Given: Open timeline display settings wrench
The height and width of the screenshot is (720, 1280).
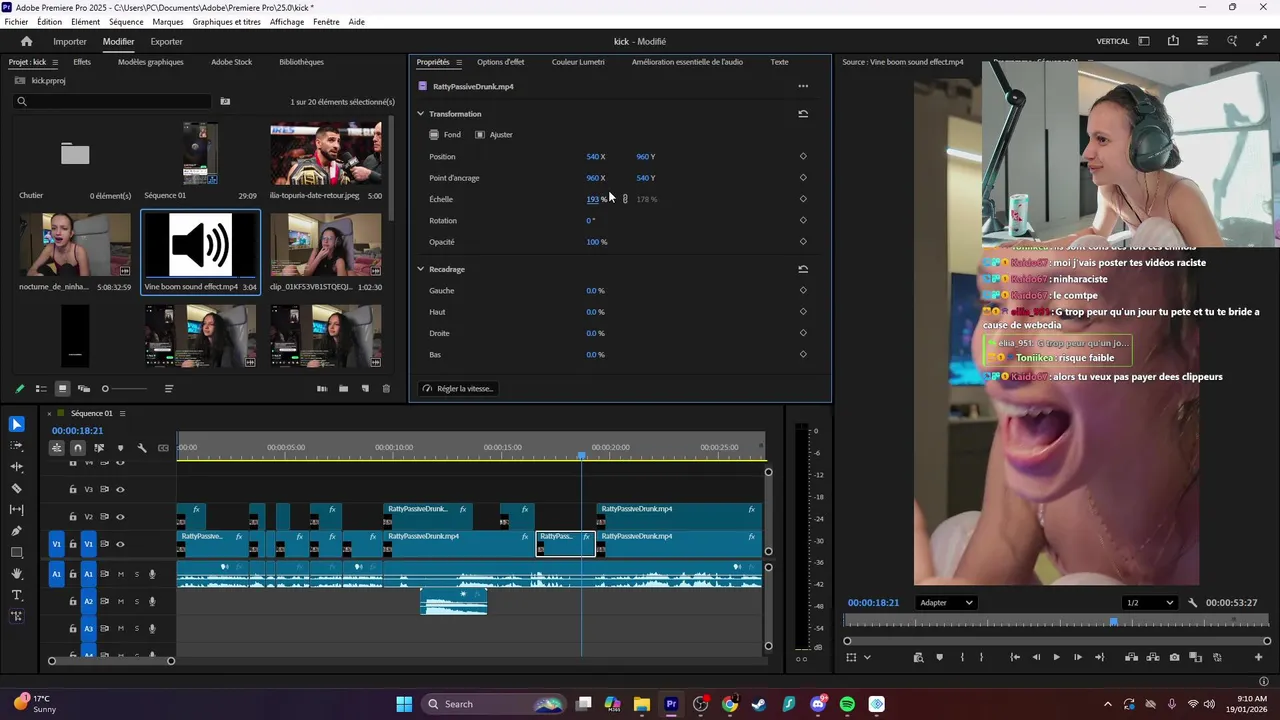Looking at the screenshot, I should [142, 448].
